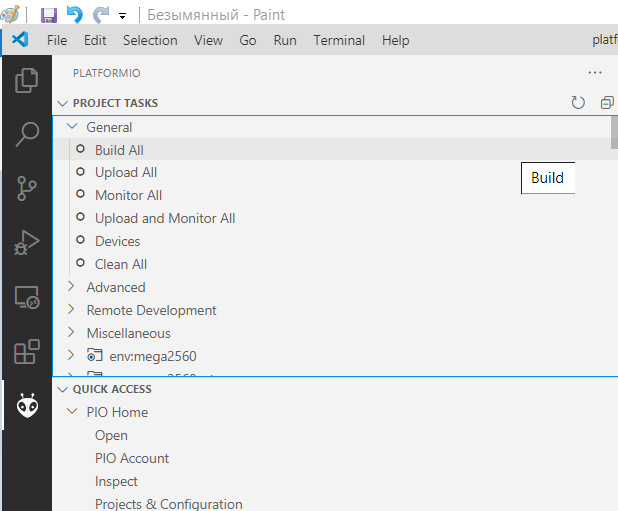Click the Paint application icon

pyautogui.click(x=10, y=15)
